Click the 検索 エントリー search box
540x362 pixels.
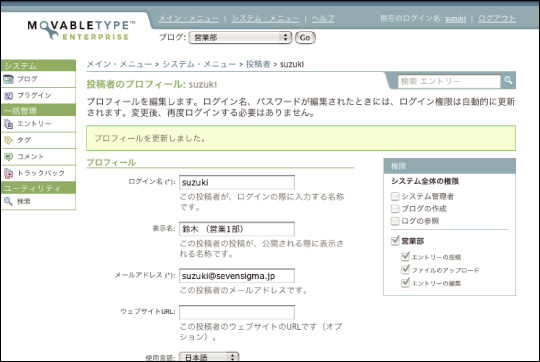coord(449,81)
